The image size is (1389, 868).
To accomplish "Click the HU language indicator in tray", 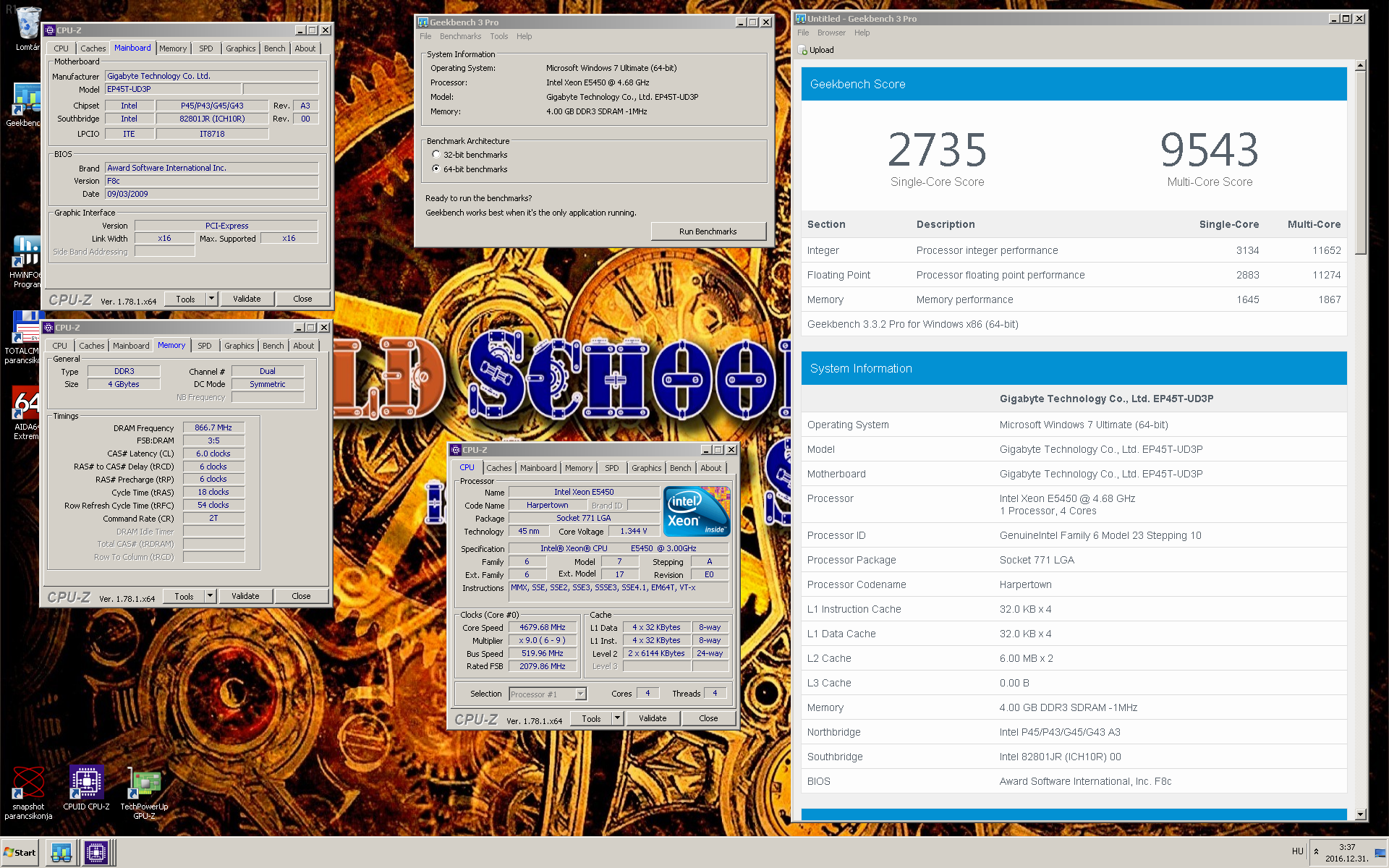I will click(1297, 851).
